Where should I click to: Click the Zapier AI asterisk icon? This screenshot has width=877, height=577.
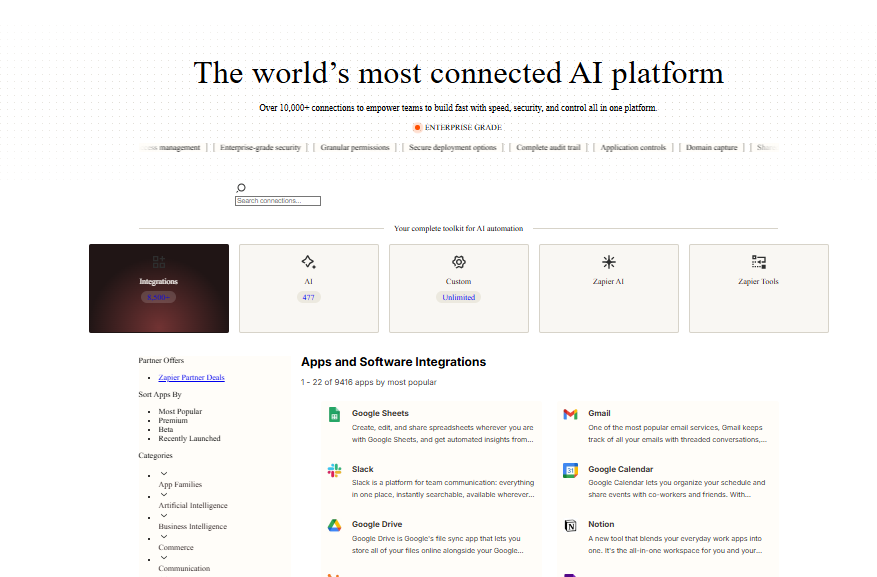(x=608, y=261)
